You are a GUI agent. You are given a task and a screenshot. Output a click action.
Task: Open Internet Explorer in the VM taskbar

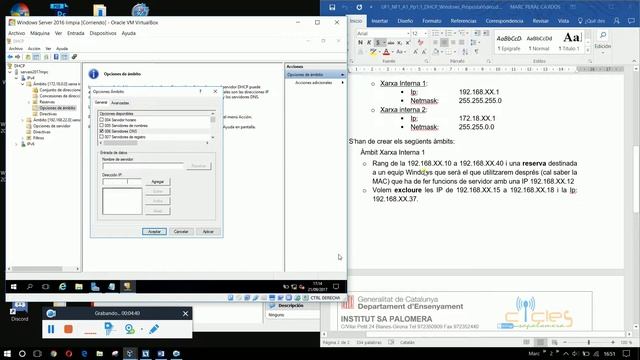coord(62,287)
